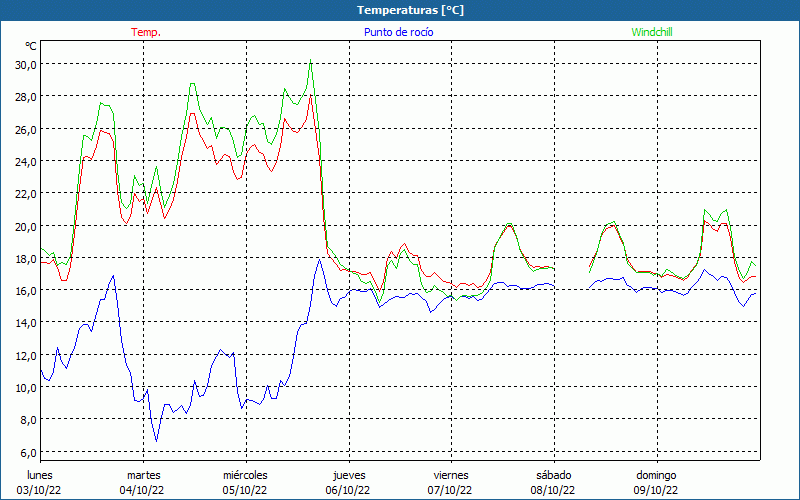
Task: Click the 'miércoles' day label
Action: point(245,475)
